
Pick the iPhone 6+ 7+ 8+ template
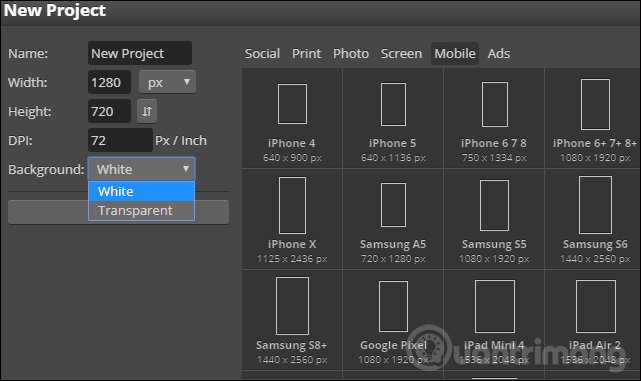click(593, 118)
